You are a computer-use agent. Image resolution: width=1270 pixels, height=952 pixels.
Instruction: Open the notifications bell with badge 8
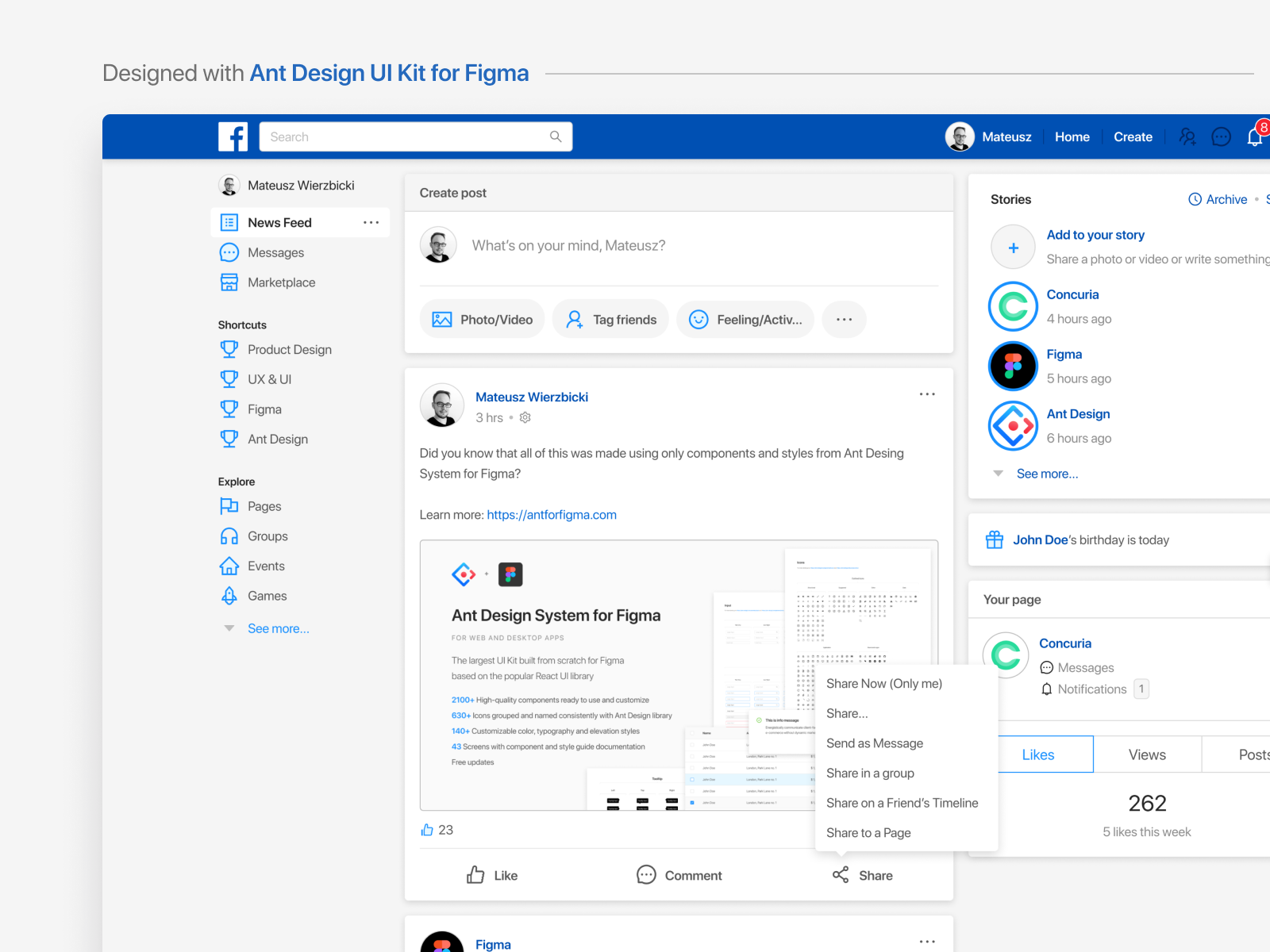1256,135
